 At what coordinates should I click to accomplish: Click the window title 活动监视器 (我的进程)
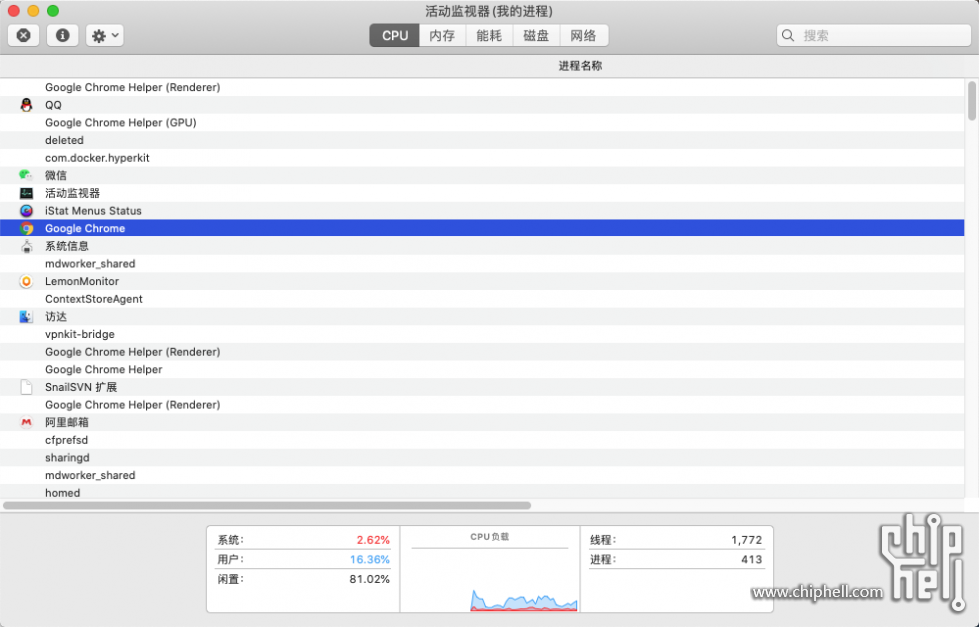point(489,11)
